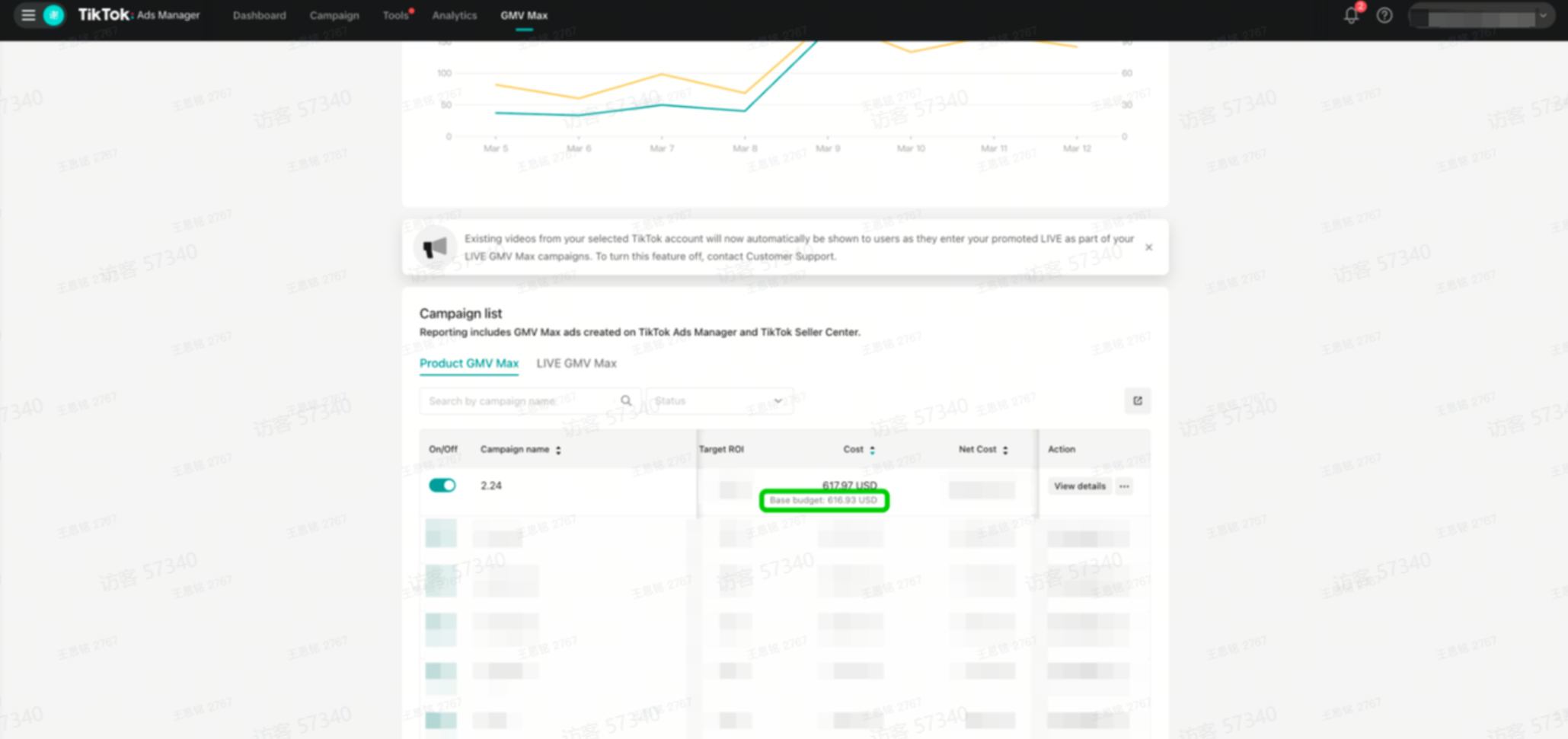This screenshot has width=1568, height=739.
Task: Expand the Status filter dropdown
Action: pyautogui.click(x=720, y=401)
